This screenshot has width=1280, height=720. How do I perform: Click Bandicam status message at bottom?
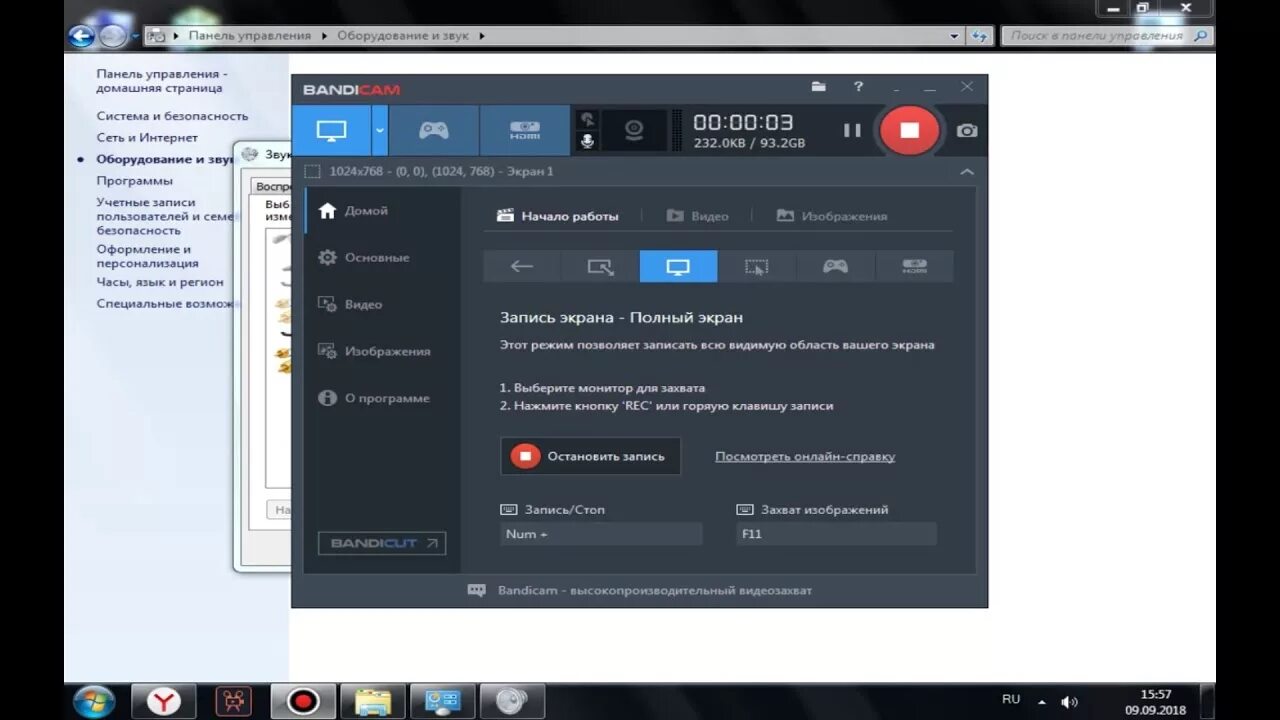click(640, 591)
